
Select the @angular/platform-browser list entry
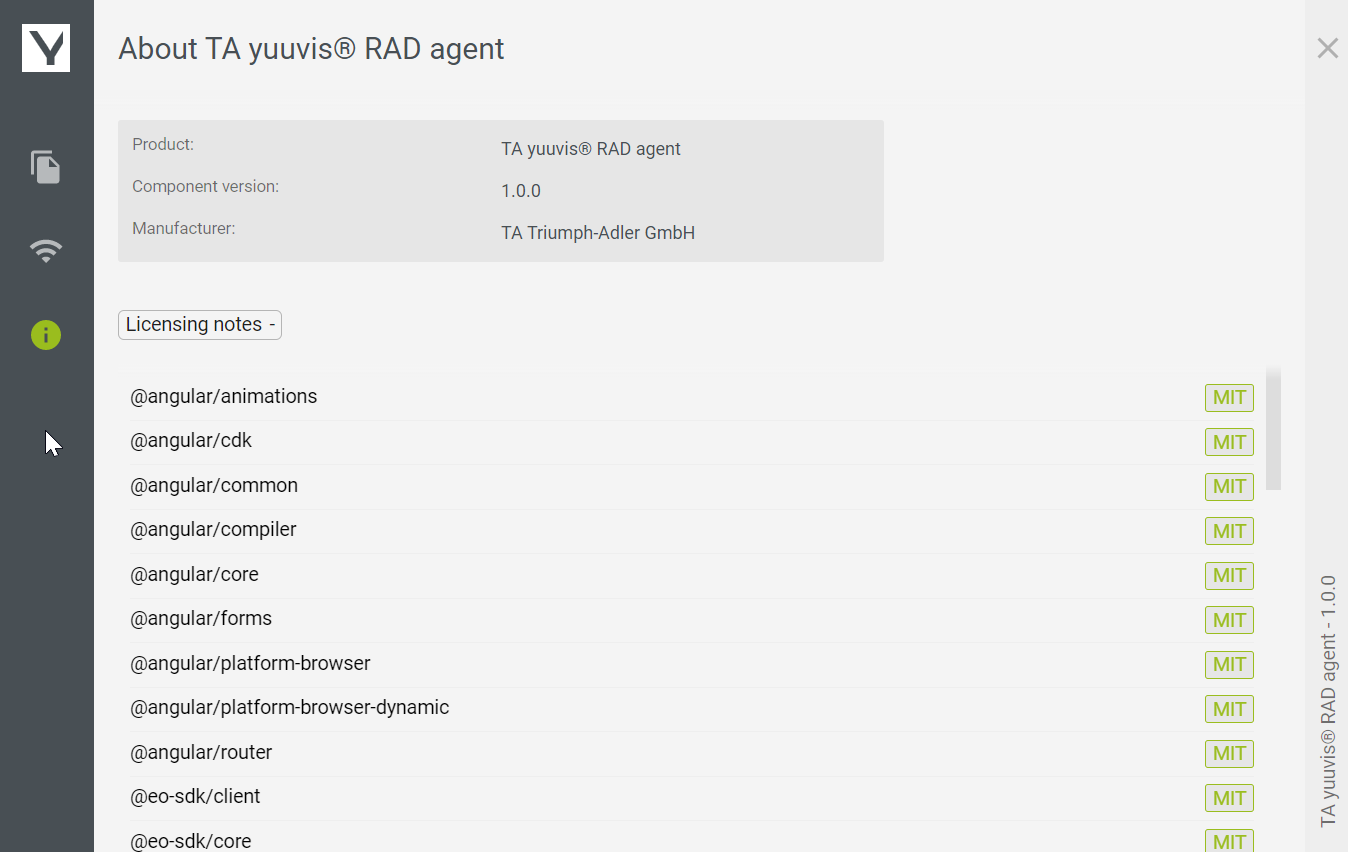250,663
